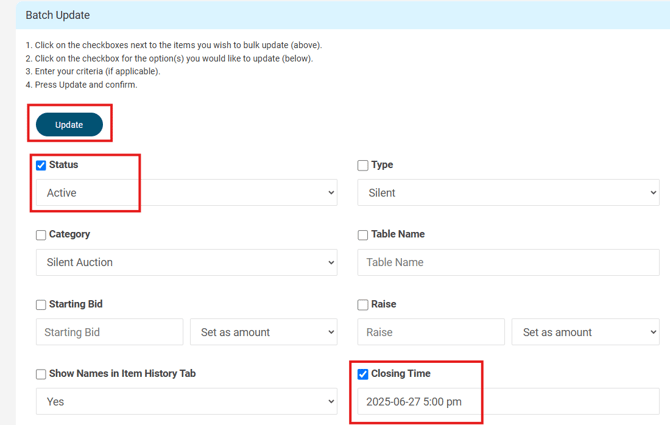This screenshot has height=425, width=670.
Task: Uncheck the Status checkbox
Action: (41, 165)
